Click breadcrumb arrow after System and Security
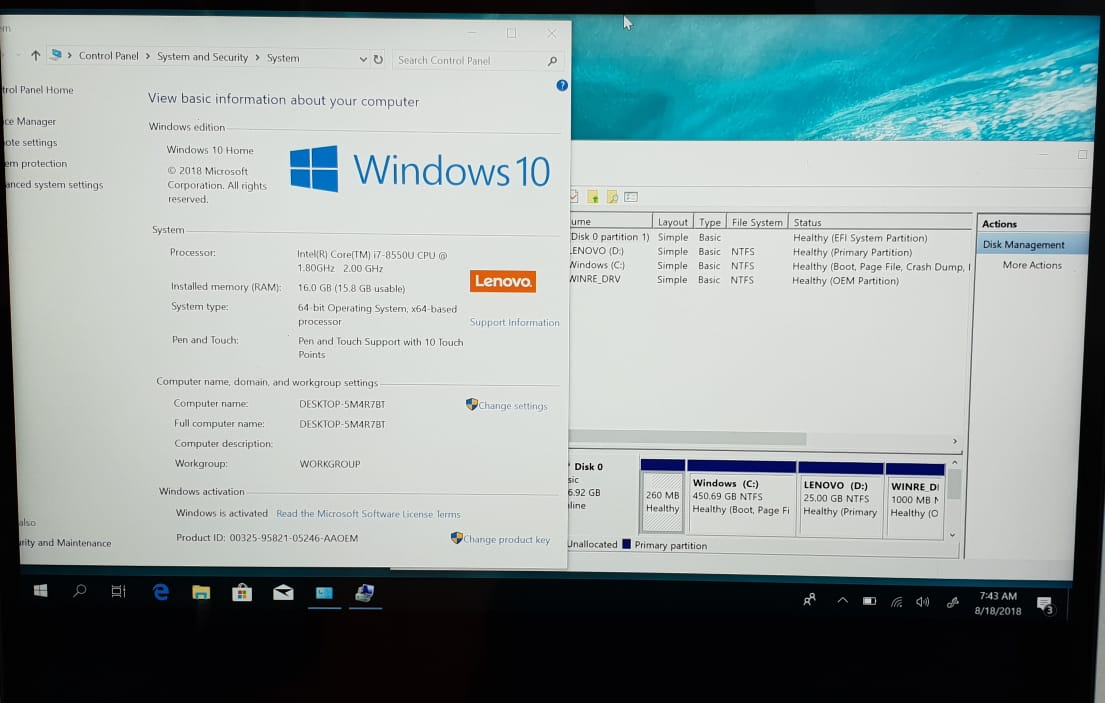 pyautogui.click(x=257, y=58)
